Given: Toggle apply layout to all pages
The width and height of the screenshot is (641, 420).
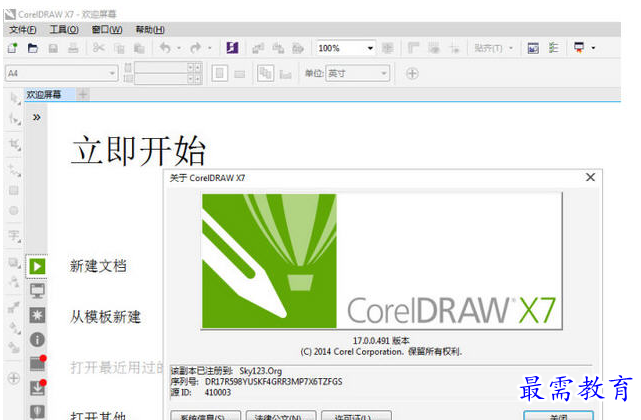Looking at the screenshot, I should [265, 74].
